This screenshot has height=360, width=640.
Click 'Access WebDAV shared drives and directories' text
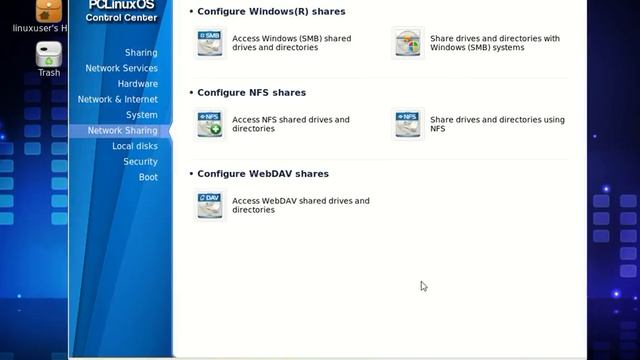[301, 205]
